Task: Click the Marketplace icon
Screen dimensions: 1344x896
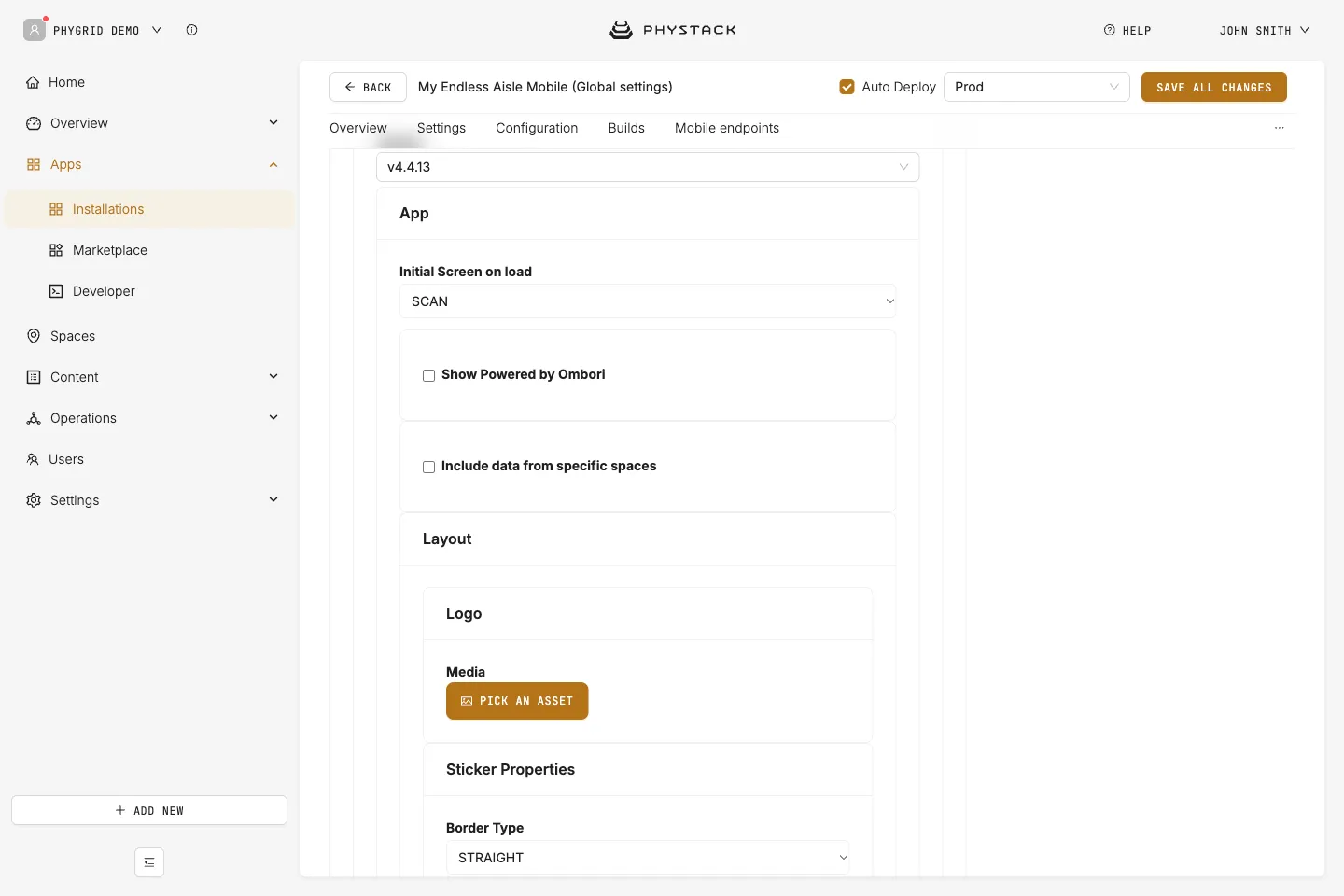Action: click(56, 250)
